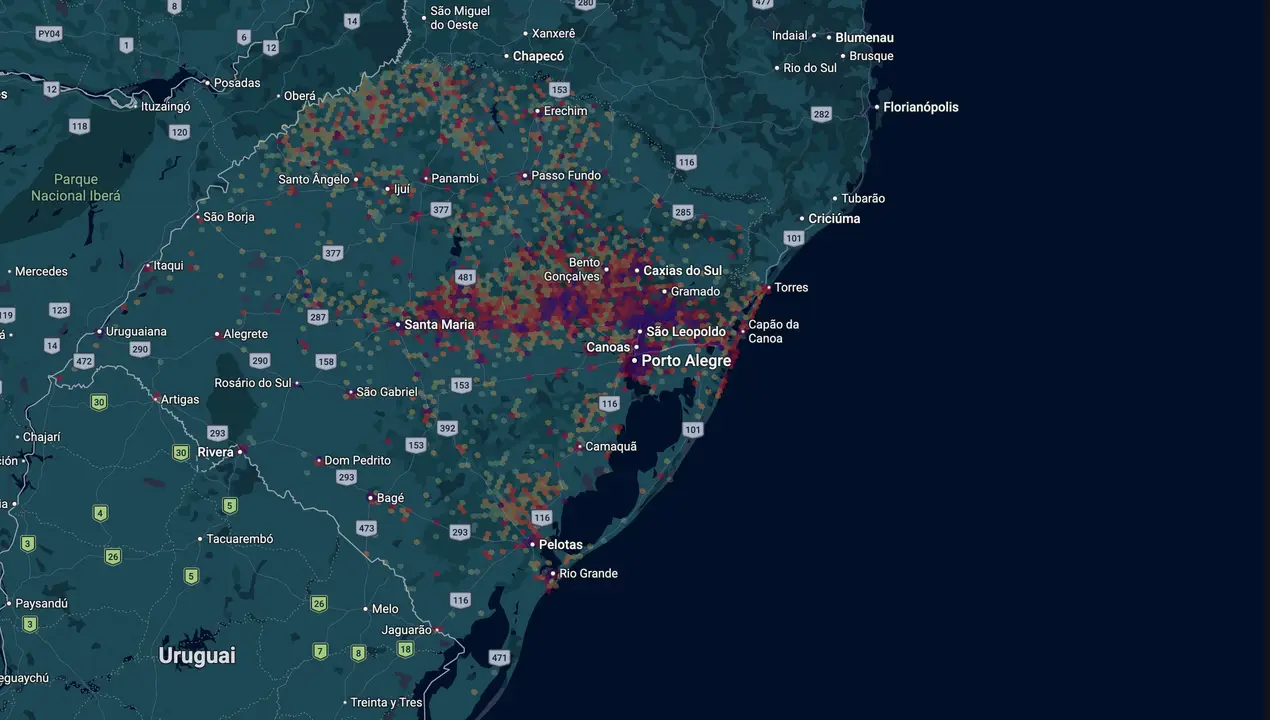Click the Treinta y Tres label

[x=386, y=702]
